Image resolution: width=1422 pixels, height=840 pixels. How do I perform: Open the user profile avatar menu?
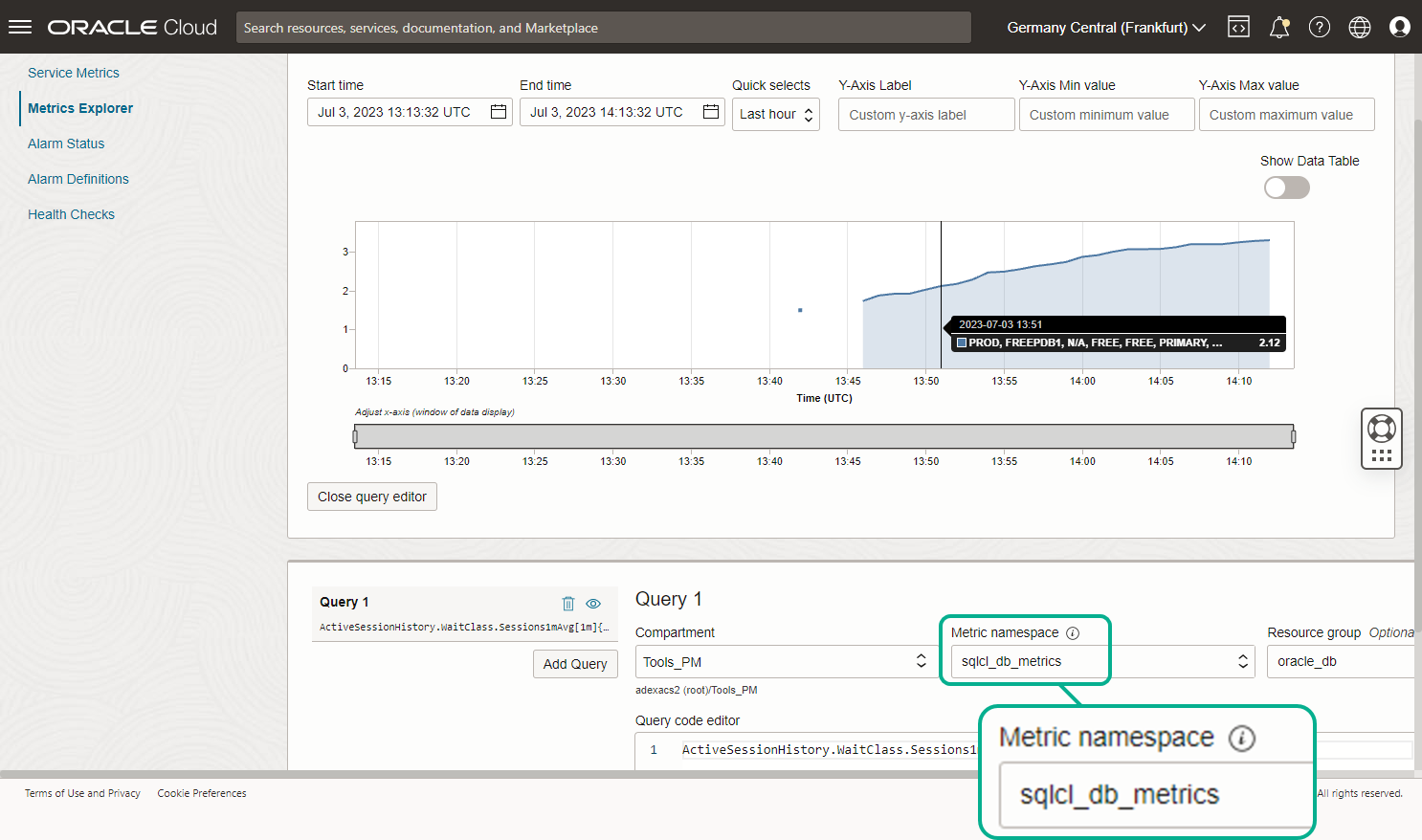coord(1400,27)
